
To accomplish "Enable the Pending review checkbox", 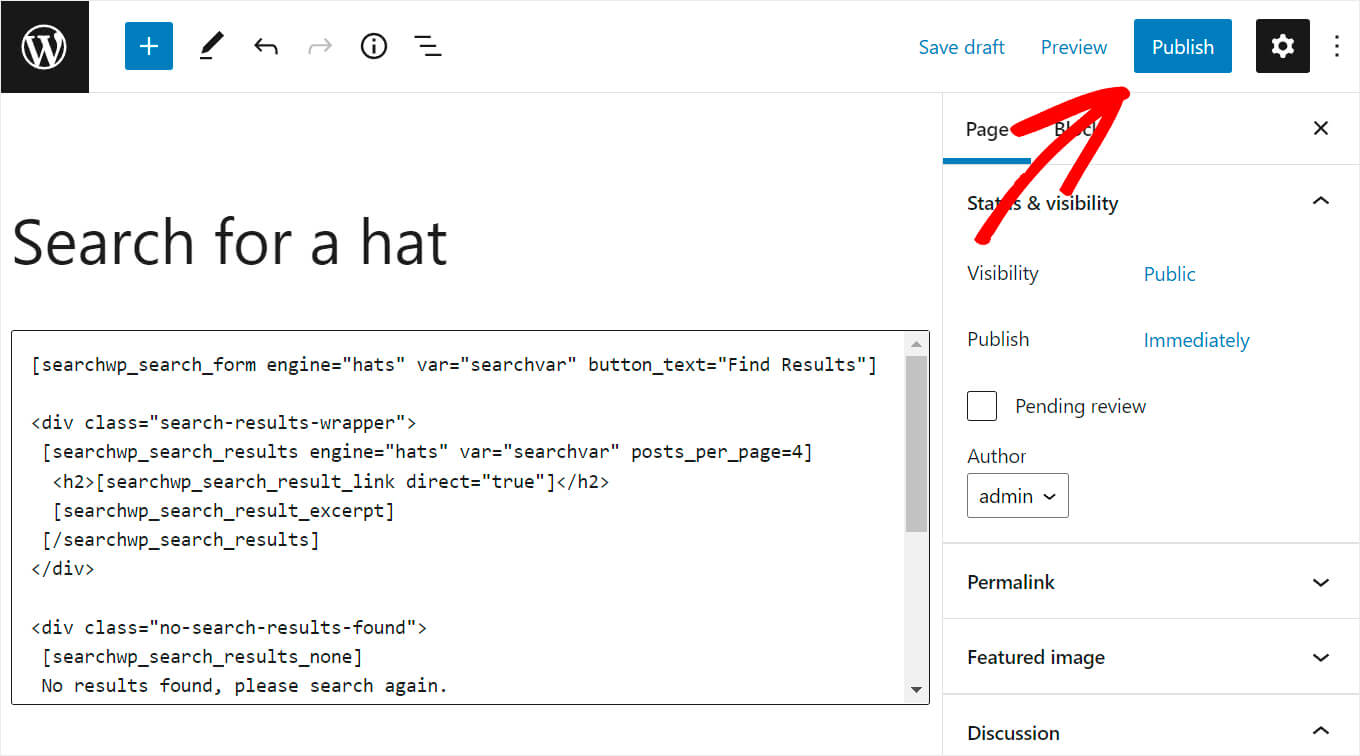I will [982, 406].
